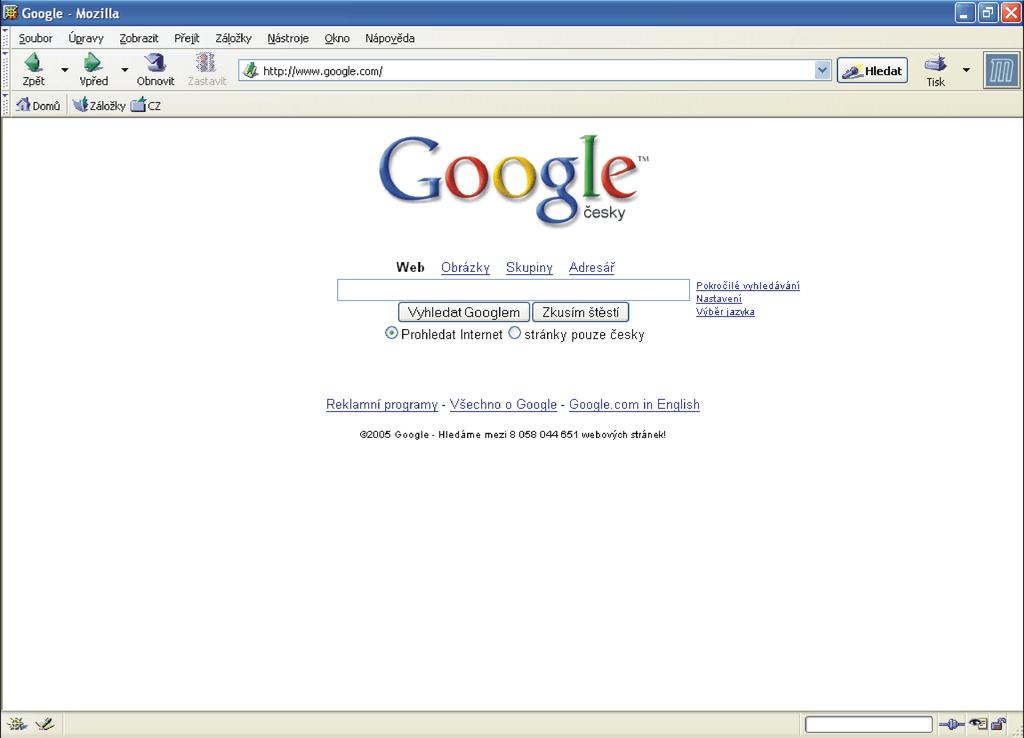
Task: Click the cookie eye icon in status bar
Action: (978, 724)
